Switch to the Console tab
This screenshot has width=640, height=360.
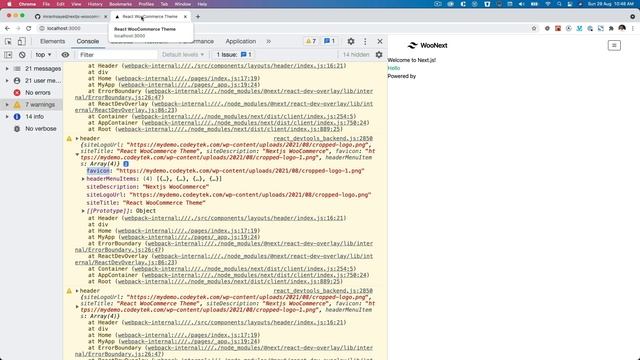tap(88, 41)
